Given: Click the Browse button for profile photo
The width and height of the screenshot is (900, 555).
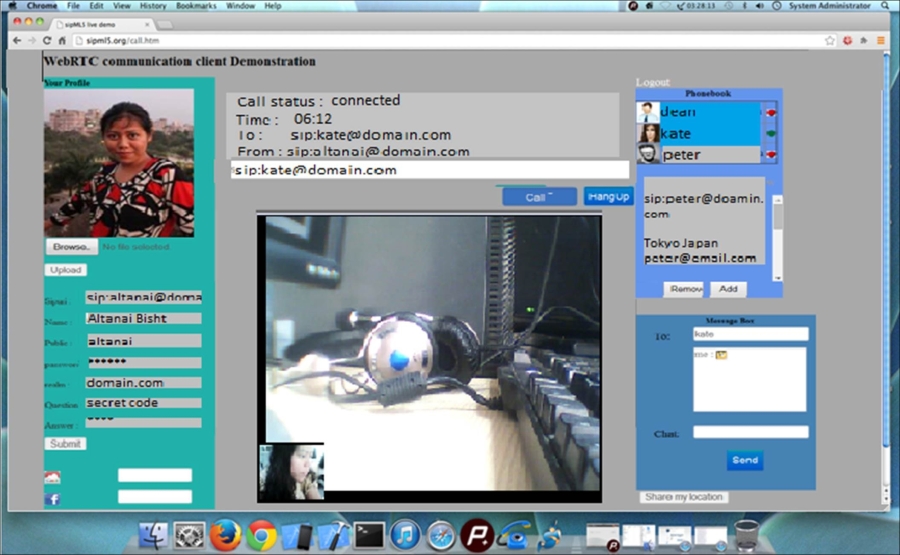Looking at the screenshot, I should [x=71, y=247].
